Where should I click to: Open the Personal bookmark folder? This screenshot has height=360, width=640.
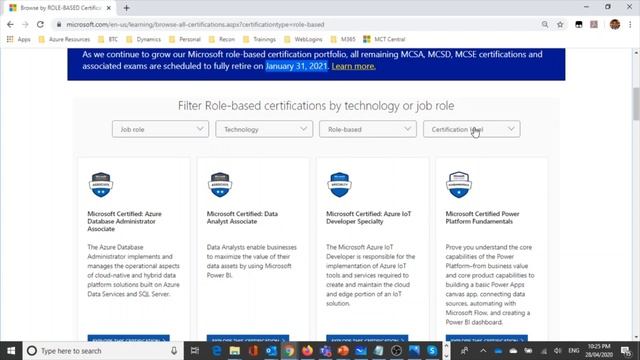(185, 39)
